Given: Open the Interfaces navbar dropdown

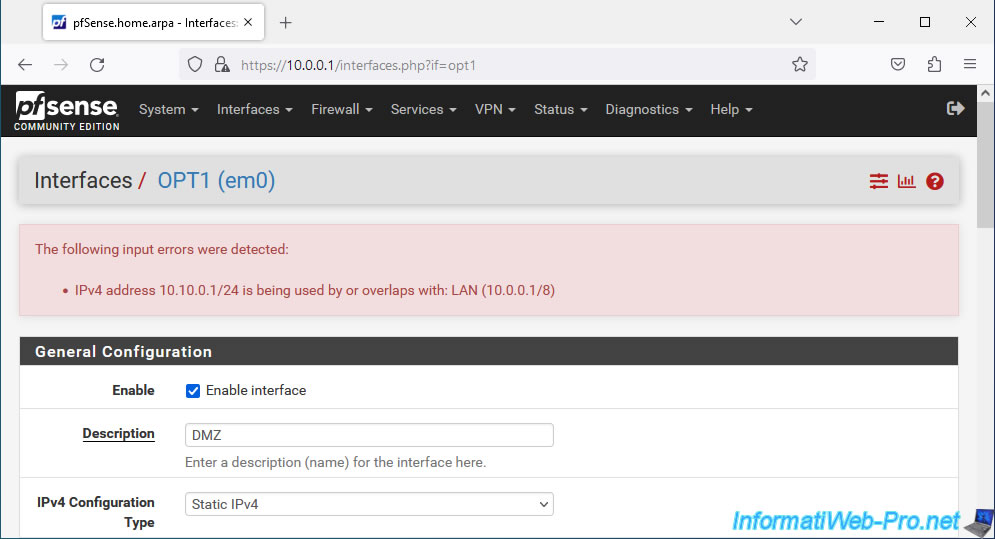Looking at the screenshot, I should [254, 109].
